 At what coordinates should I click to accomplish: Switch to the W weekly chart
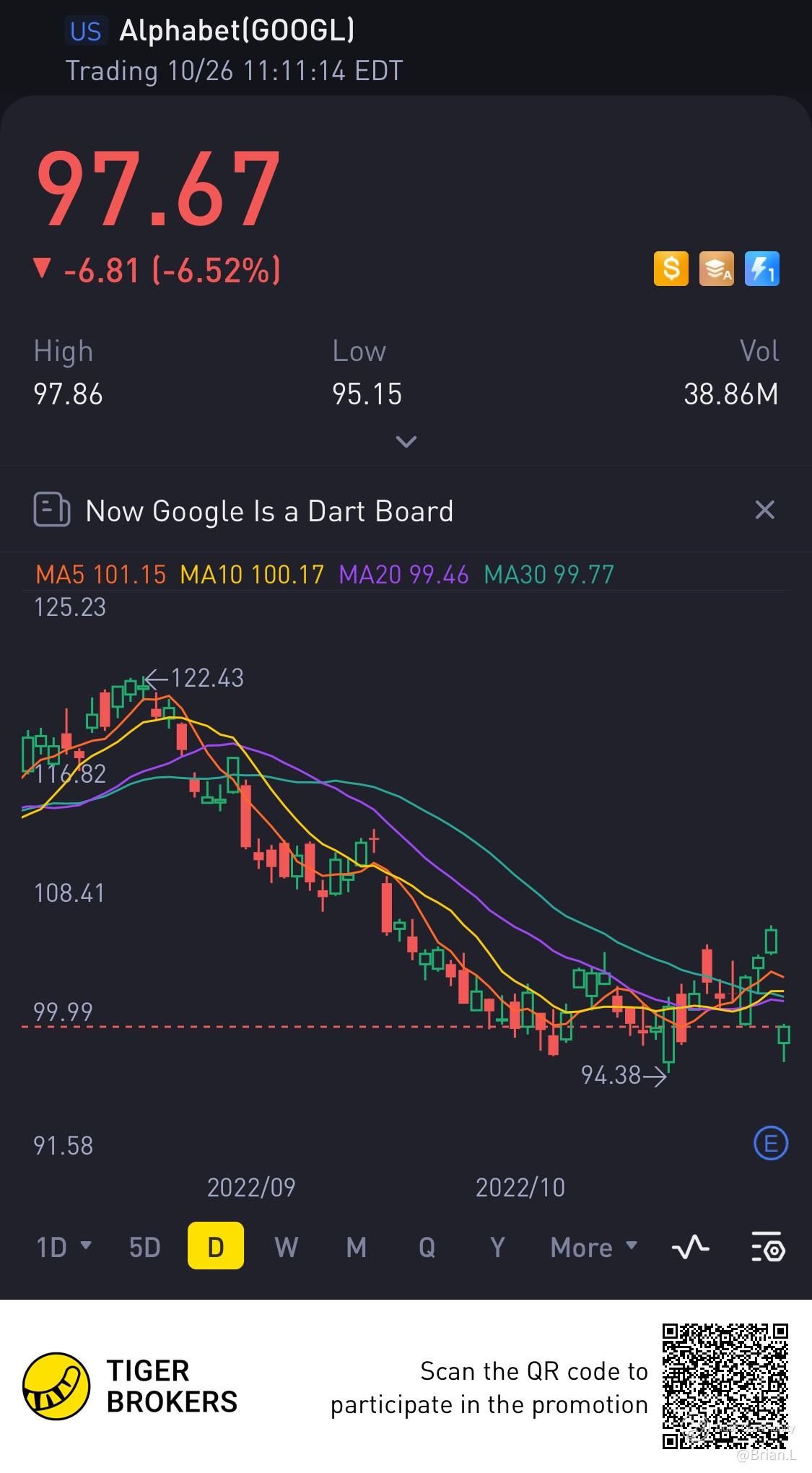tap(286, 1247)
